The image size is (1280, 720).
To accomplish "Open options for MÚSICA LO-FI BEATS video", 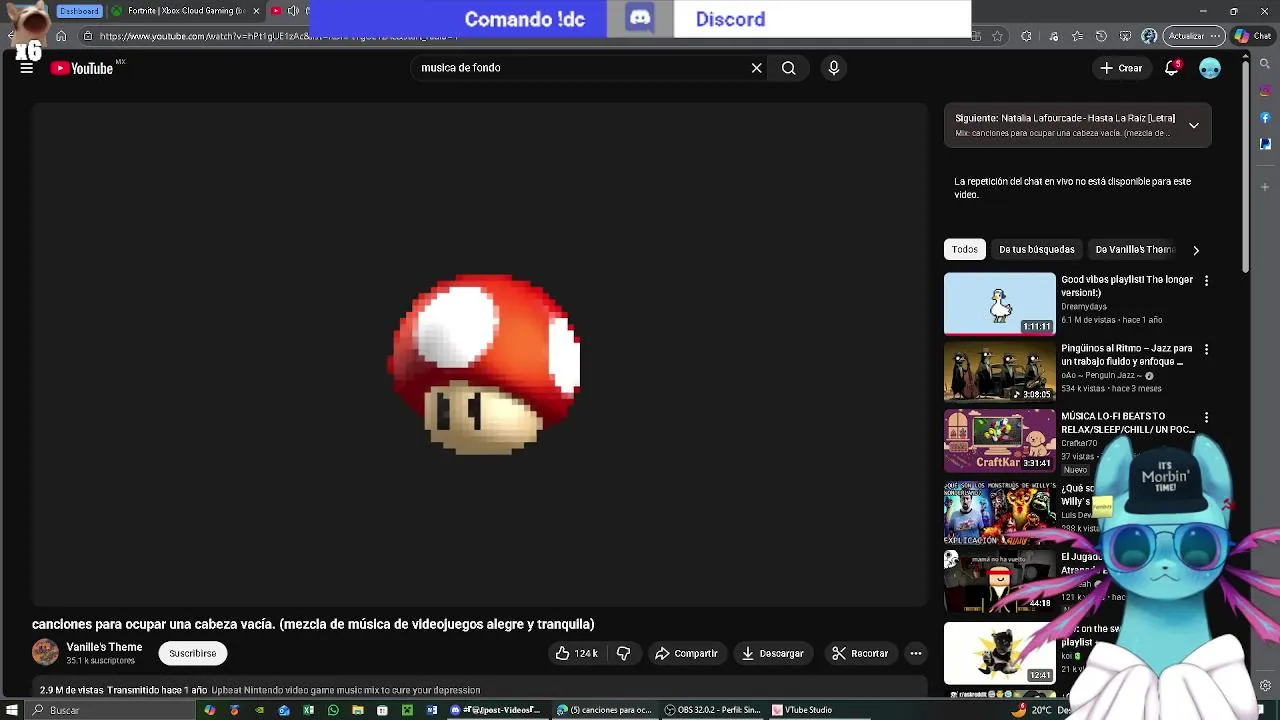I will coord(1206,418).
